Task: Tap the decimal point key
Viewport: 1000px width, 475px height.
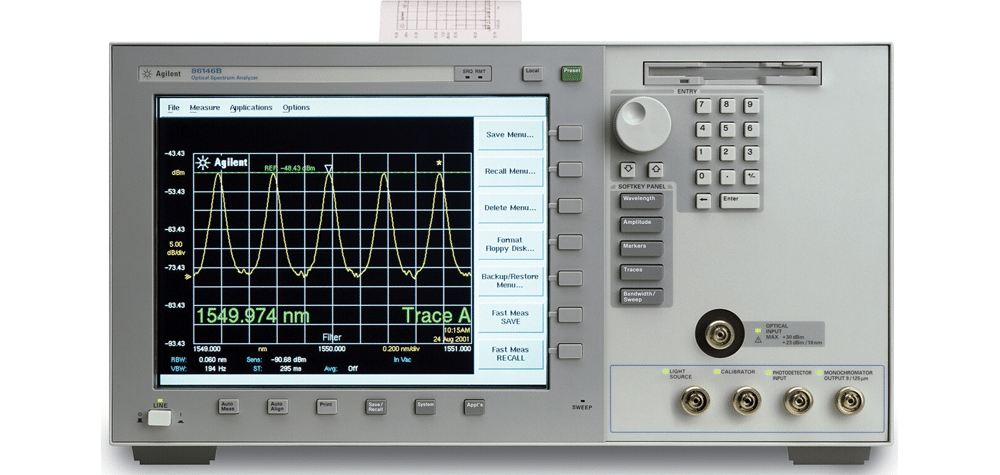Action: click(x=728, y=177)
